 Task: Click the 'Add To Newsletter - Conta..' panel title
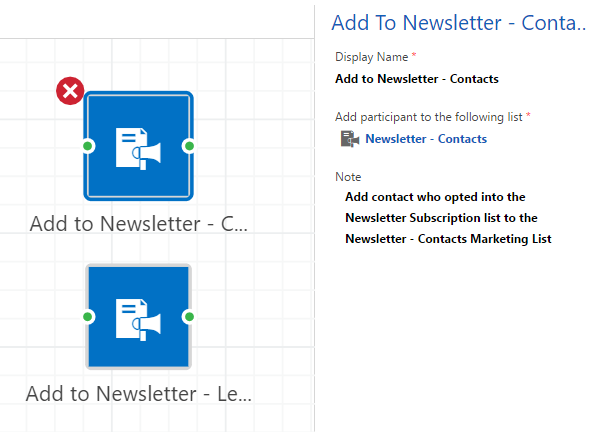pyautogui.click(x=459, y=23)
